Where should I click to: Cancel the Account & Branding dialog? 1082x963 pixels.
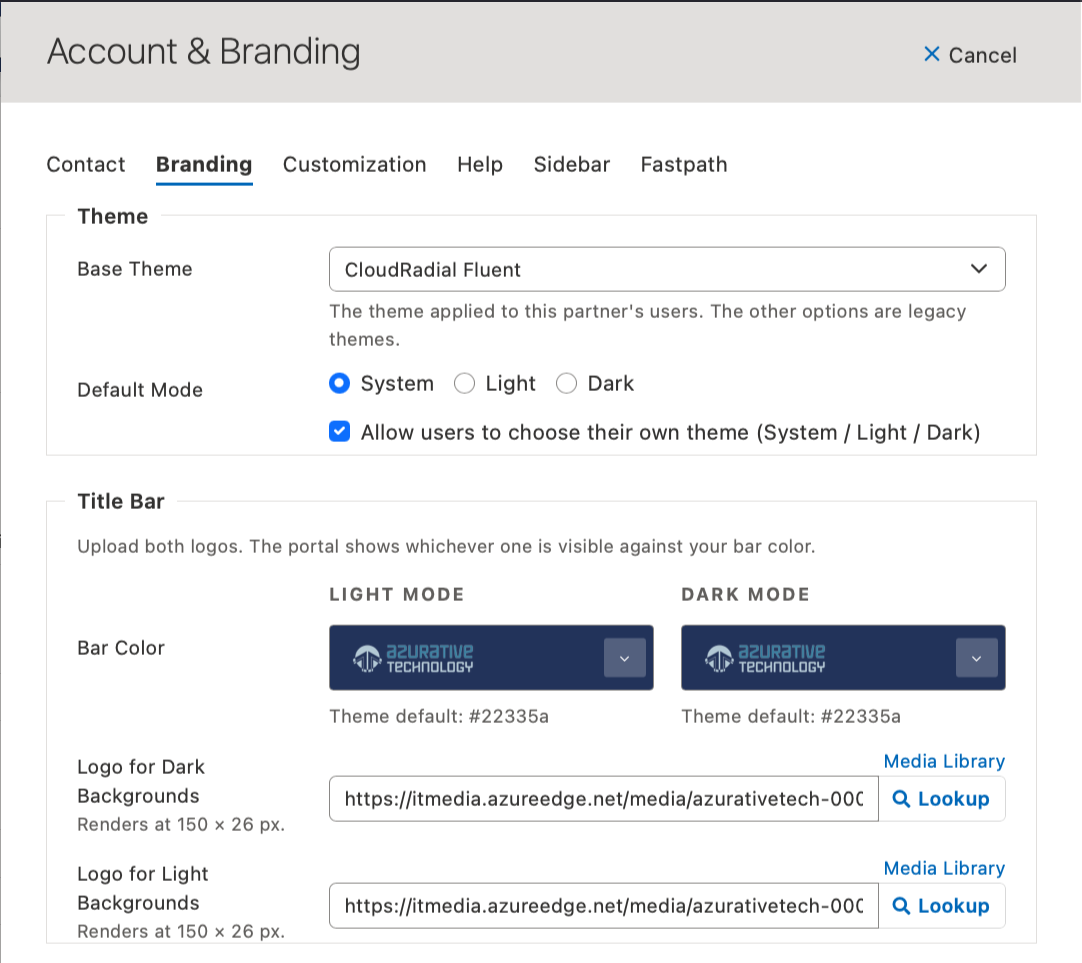point(970,54)
